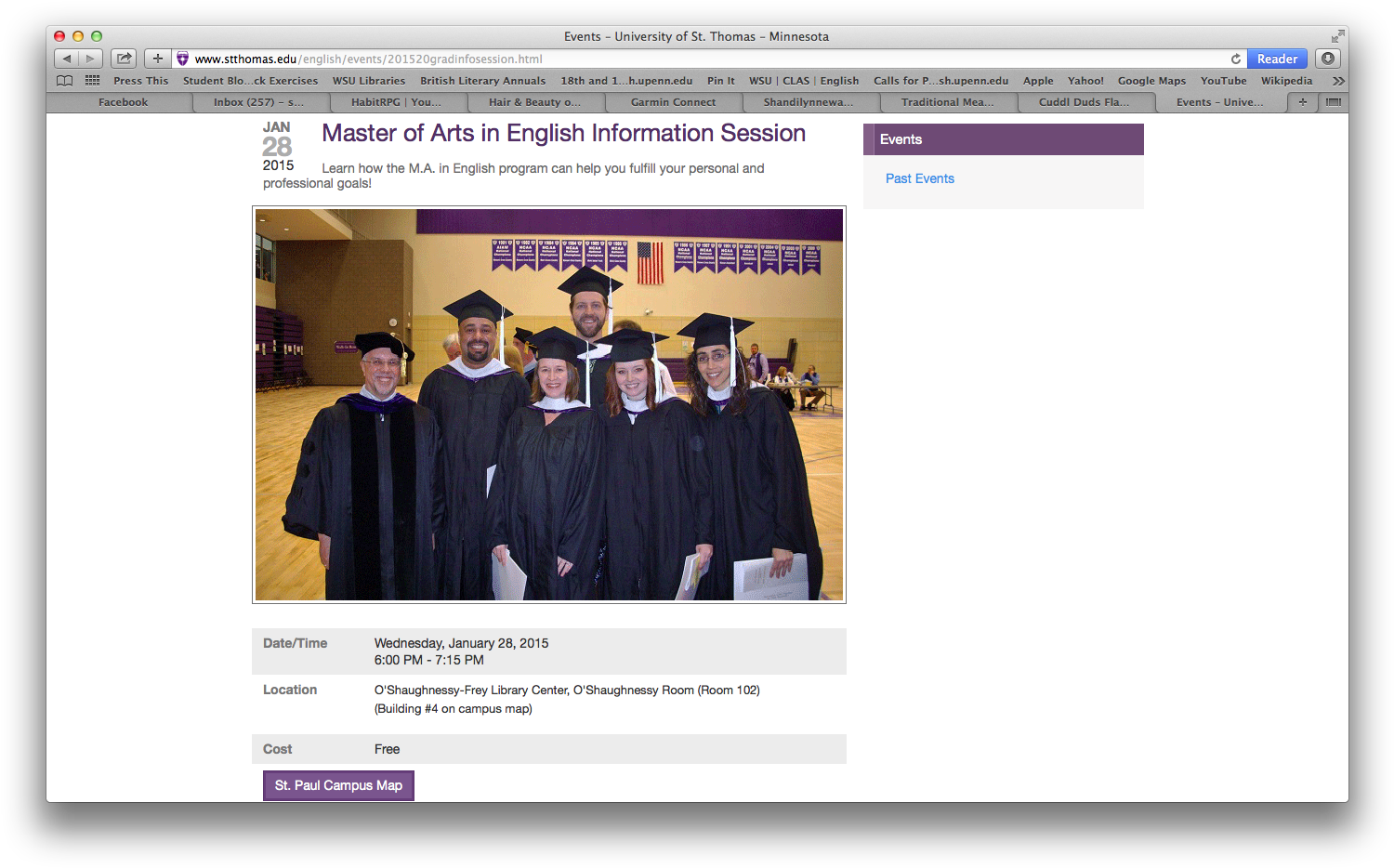1394x868 pixels.
Task: Switch to the Garmin Connect tab
Action: 673,102
